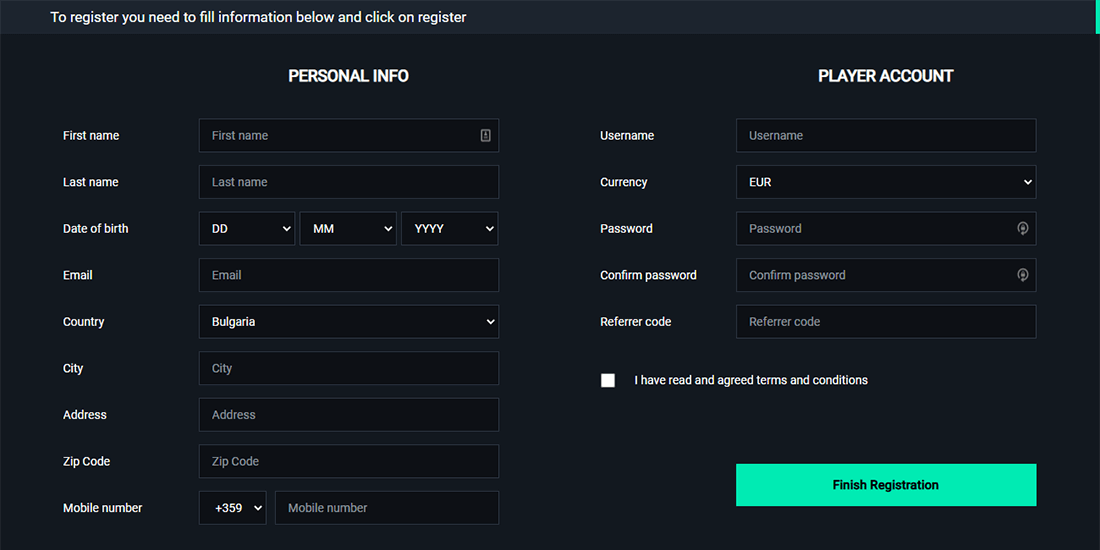Check the terms and conditions checkbox
Image resolution: width=1100 pixels, height=550 pixels.
pos(608,381)
